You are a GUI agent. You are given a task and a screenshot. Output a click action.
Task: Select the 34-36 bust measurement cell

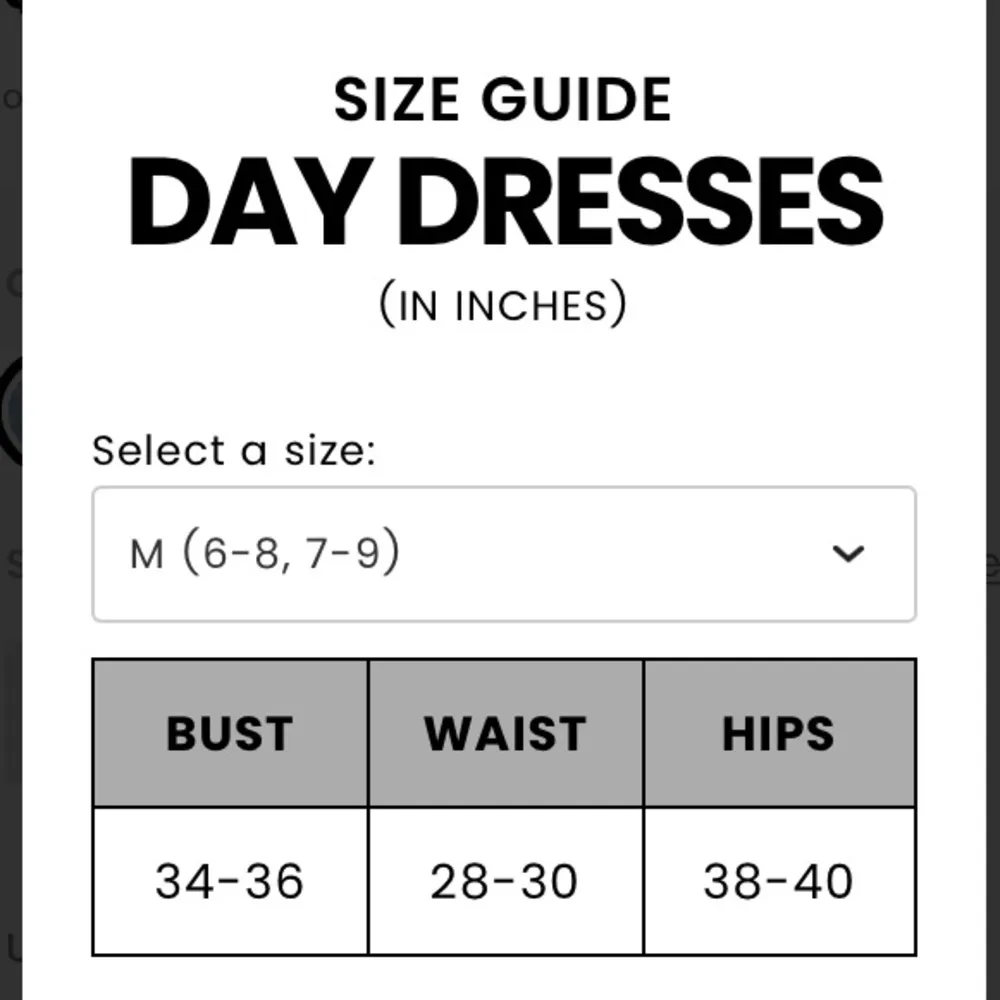tap(230, 881)
